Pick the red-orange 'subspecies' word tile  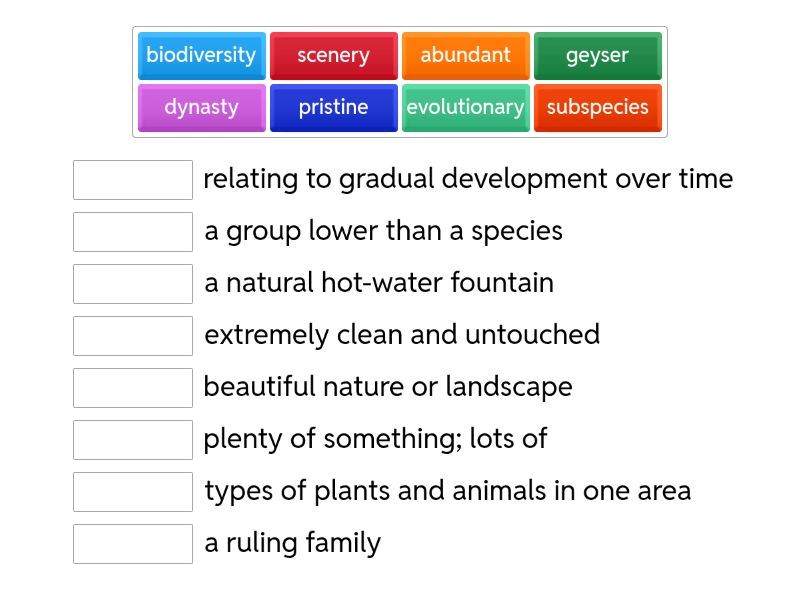pyautogui.click(x=597, y=108)
